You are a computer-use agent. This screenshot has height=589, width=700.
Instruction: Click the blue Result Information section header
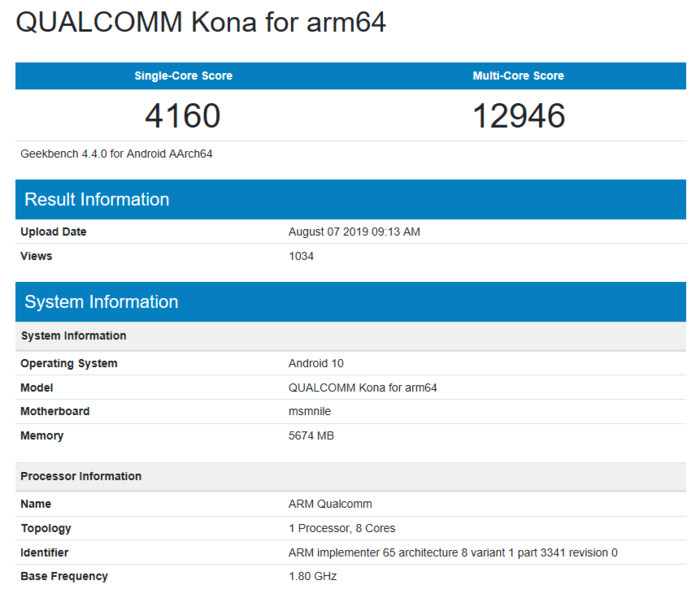(x=97, y=199)
